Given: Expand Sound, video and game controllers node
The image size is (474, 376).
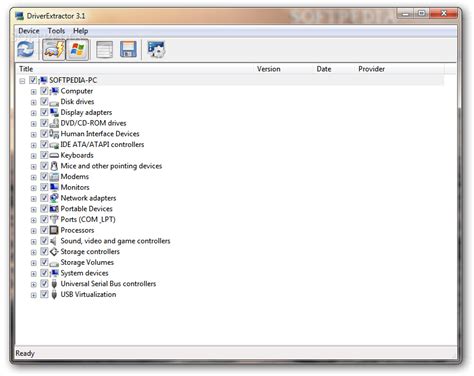Looking at the screenshot, I should (33, 241).
